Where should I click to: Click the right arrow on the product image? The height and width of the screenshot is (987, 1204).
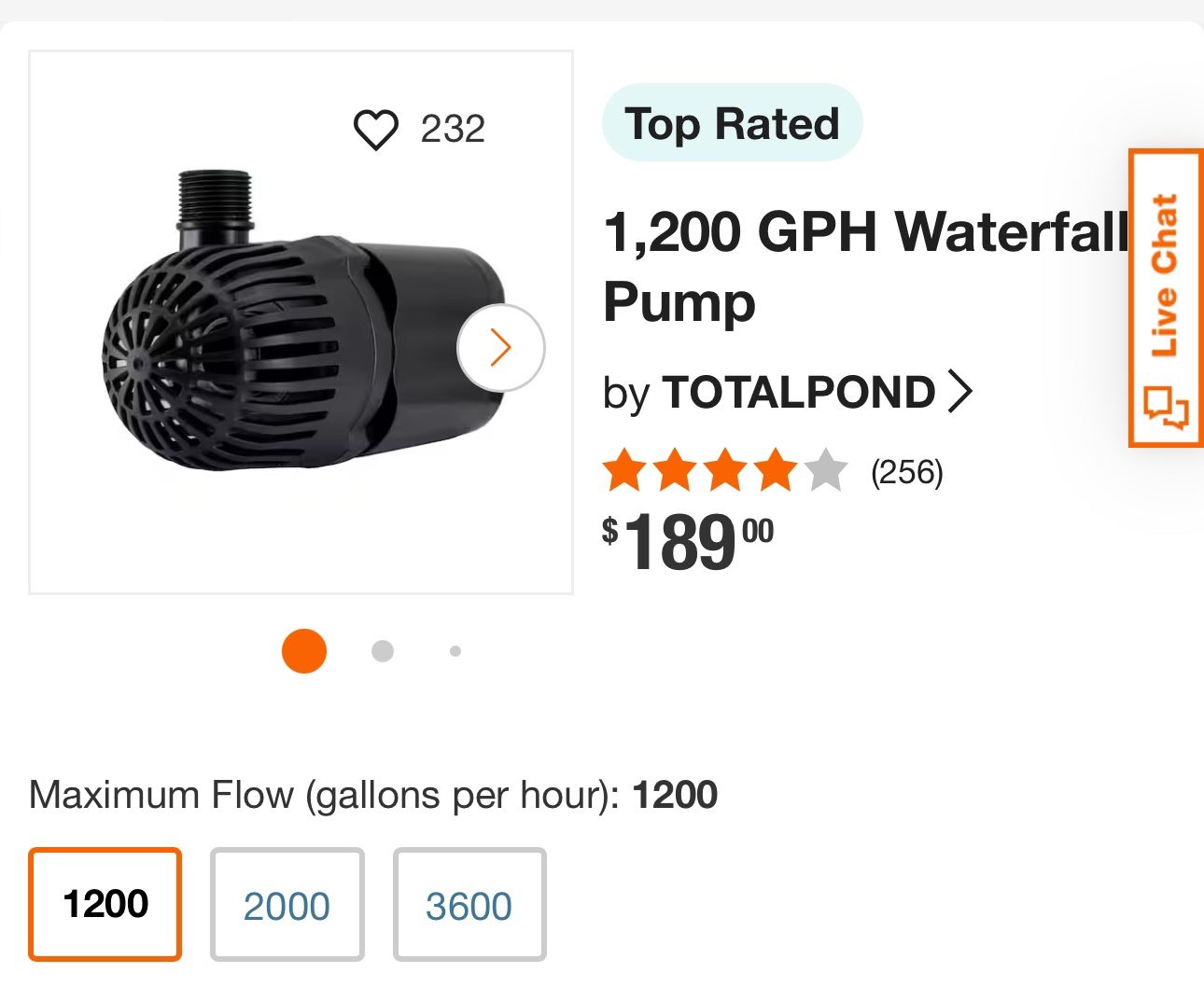coord(501,347)
